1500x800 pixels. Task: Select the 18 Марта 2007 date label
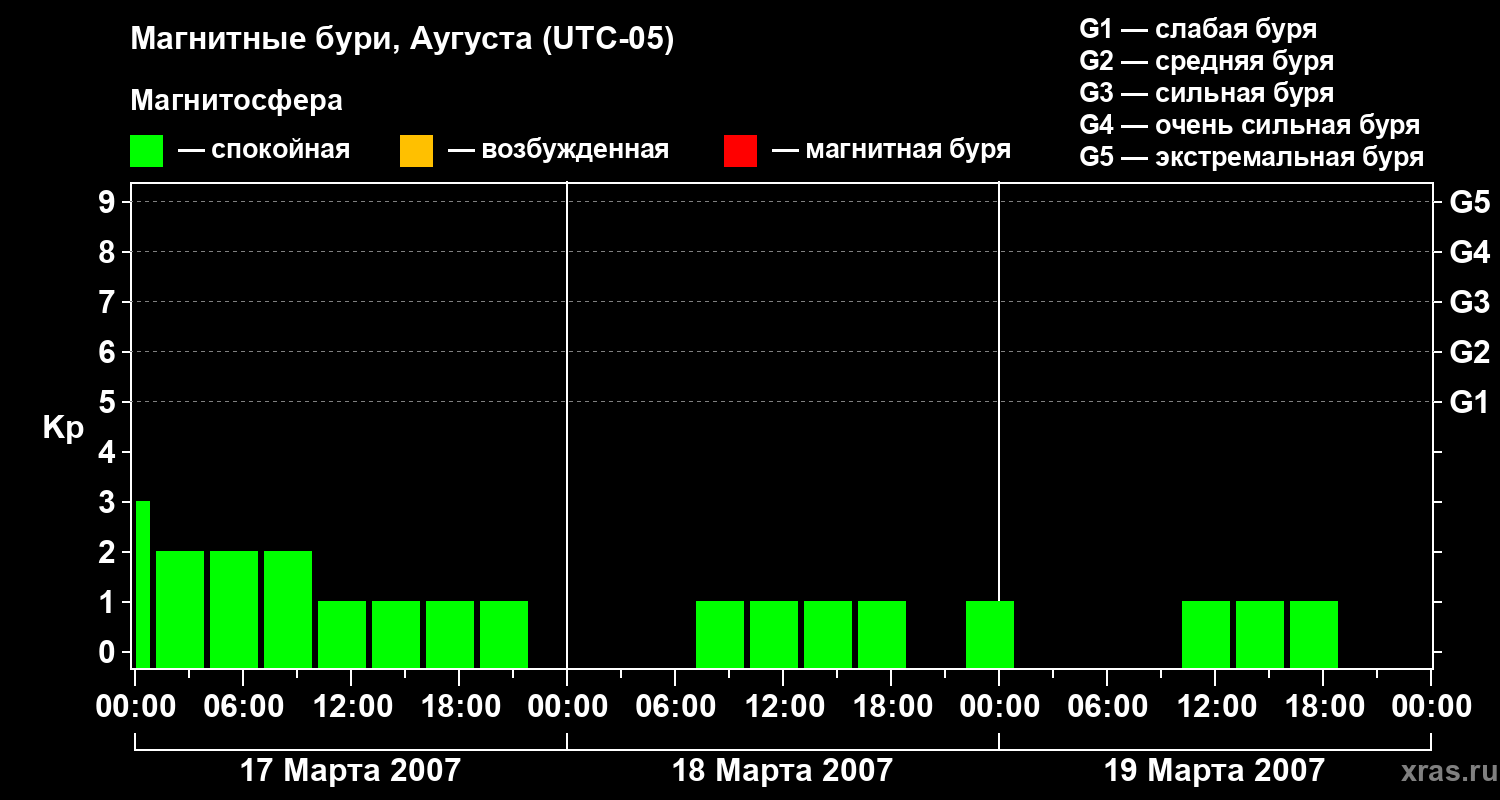782,771
